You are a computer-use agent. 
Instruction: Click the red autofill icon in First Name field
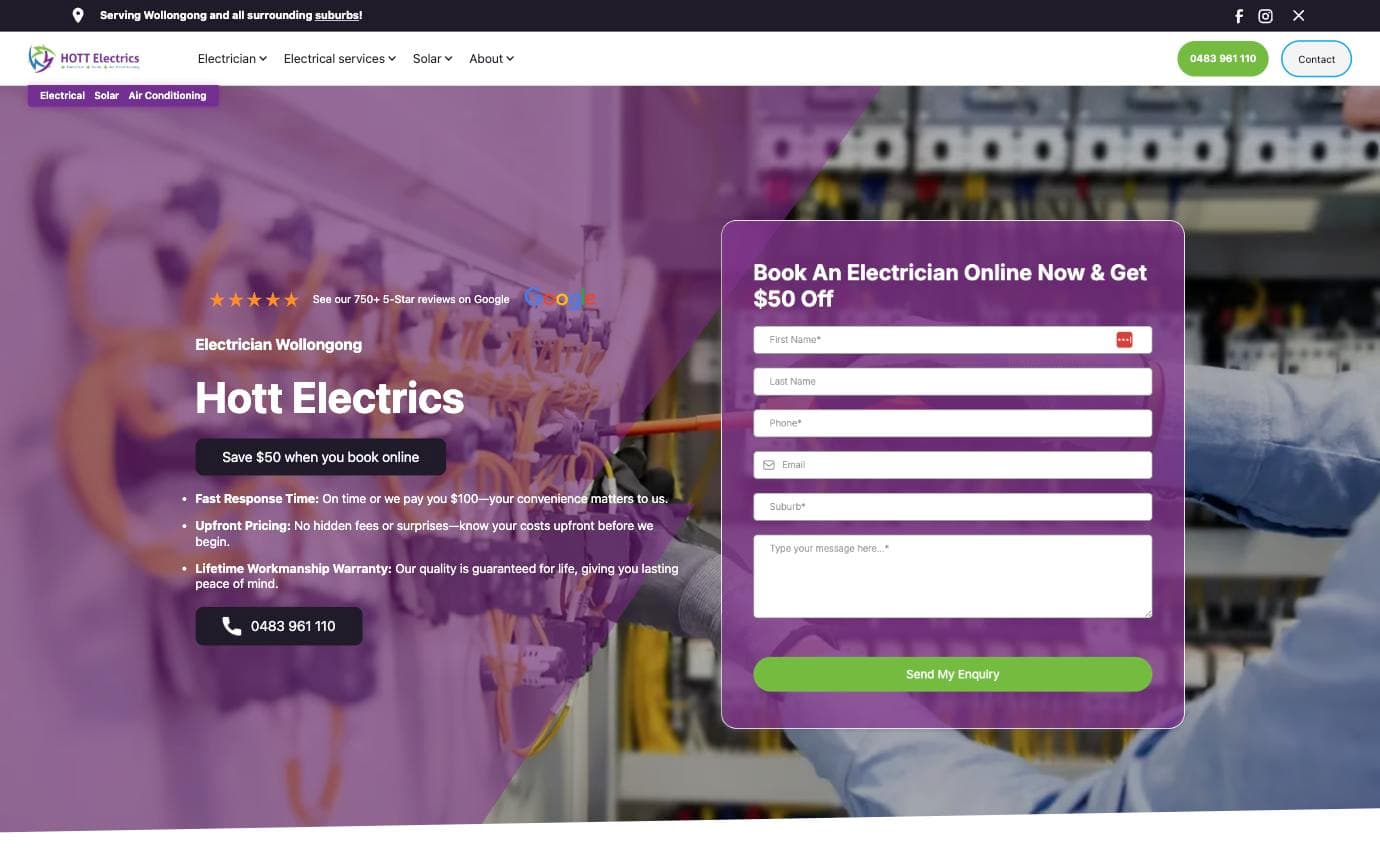pyautogui.click(x=1124, y=340)
